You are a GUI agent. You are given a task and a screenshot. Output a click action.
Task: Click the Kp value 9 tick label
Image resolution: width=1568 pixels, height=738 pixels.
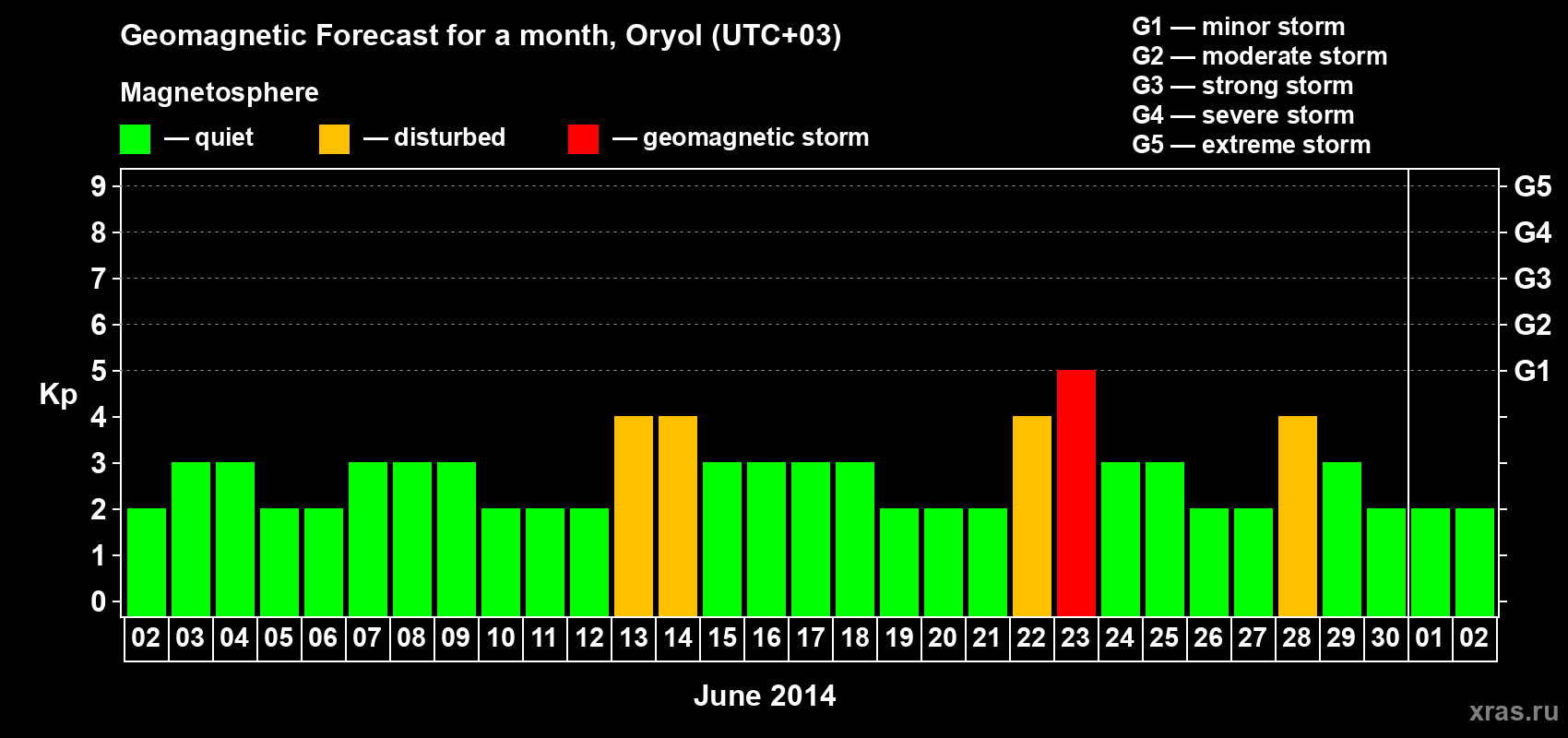pos(99,186)
